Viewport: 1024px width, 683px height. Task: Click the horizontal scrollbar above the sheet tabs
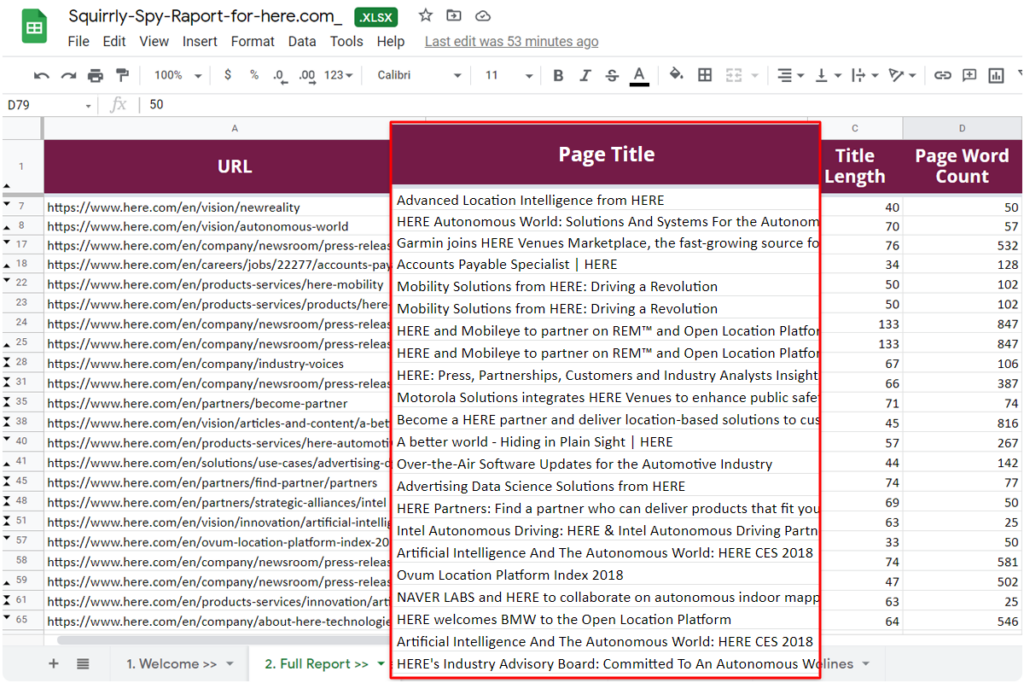click(x=223, y=641)
